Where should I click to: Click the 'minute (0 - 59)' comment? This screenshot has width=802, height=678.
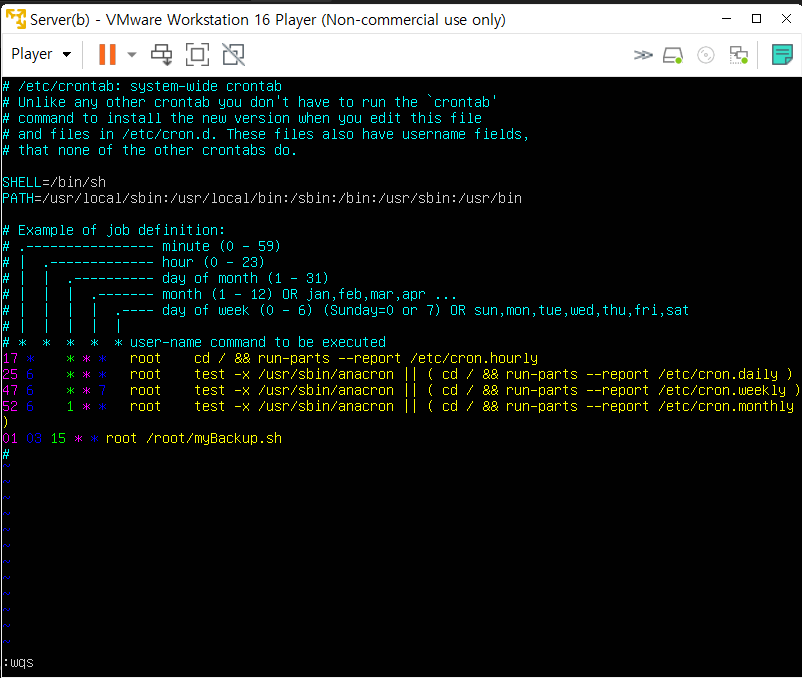(221, 246)
